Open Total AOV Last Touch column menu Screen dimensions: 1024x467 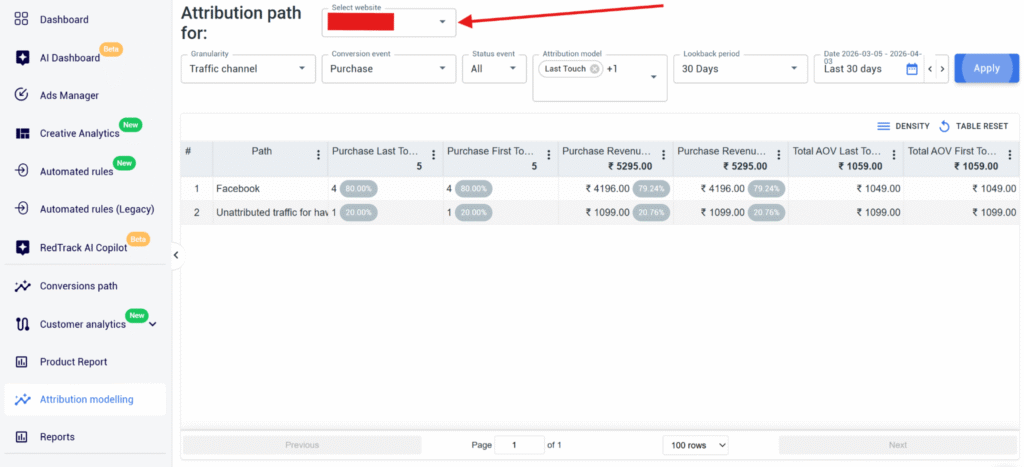click(x=893, y=155)
